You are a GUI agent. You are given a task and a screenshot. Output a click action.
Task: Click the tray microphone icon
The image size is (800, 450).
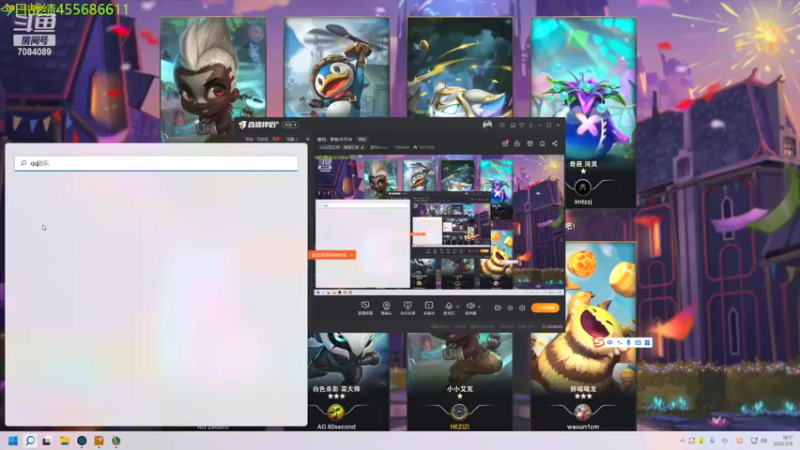pyautogui.click(x=712, y=441)
